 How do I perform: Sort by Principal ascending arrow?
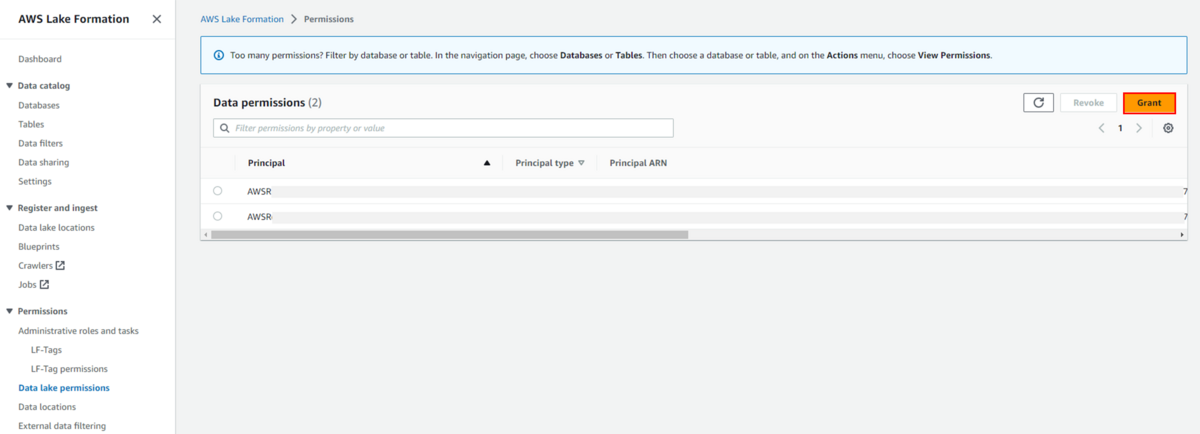[487, 162]
